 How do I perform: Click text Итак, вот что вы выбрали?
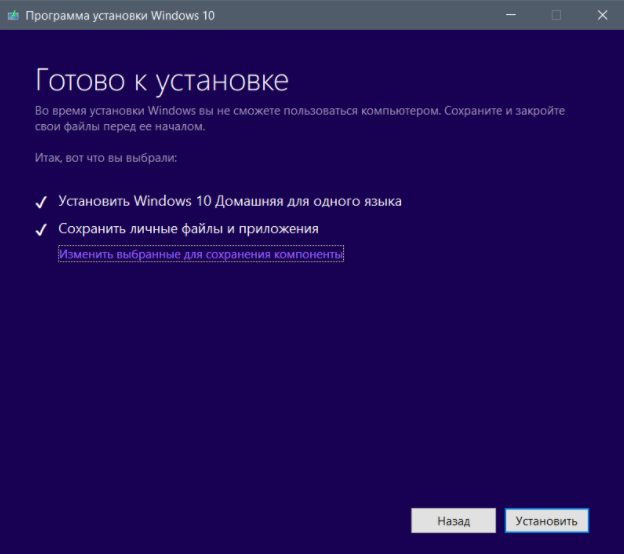point(106,158)
